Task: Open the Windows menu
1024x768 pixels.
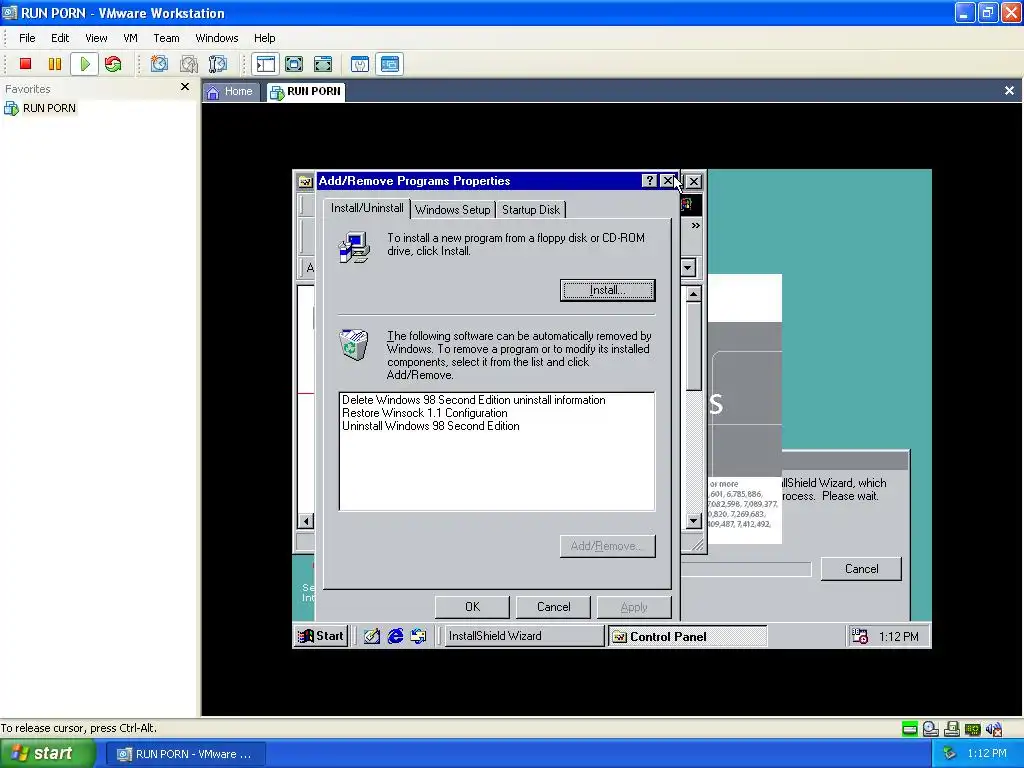Action: click(x=217, y=38)
